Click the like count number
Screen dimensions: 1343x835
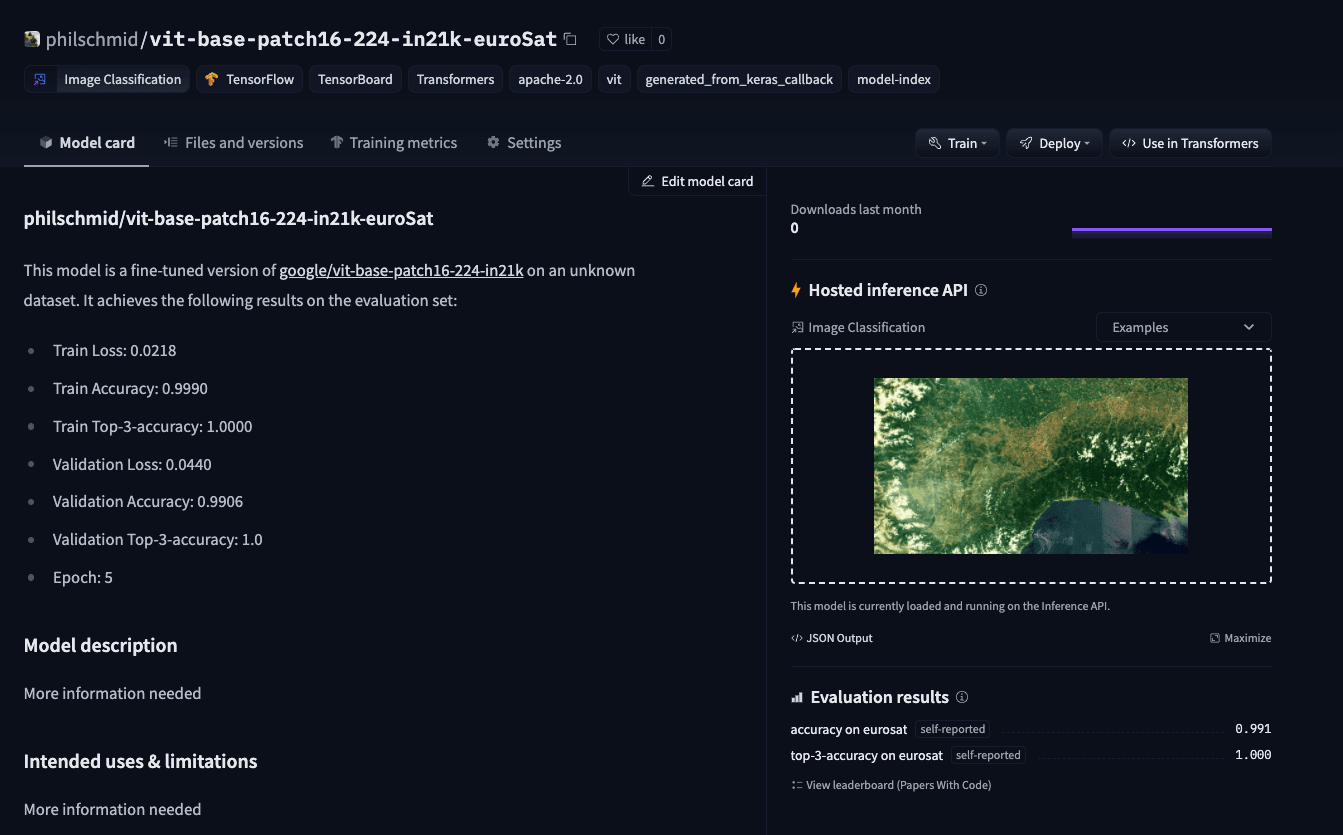[661, 39]
